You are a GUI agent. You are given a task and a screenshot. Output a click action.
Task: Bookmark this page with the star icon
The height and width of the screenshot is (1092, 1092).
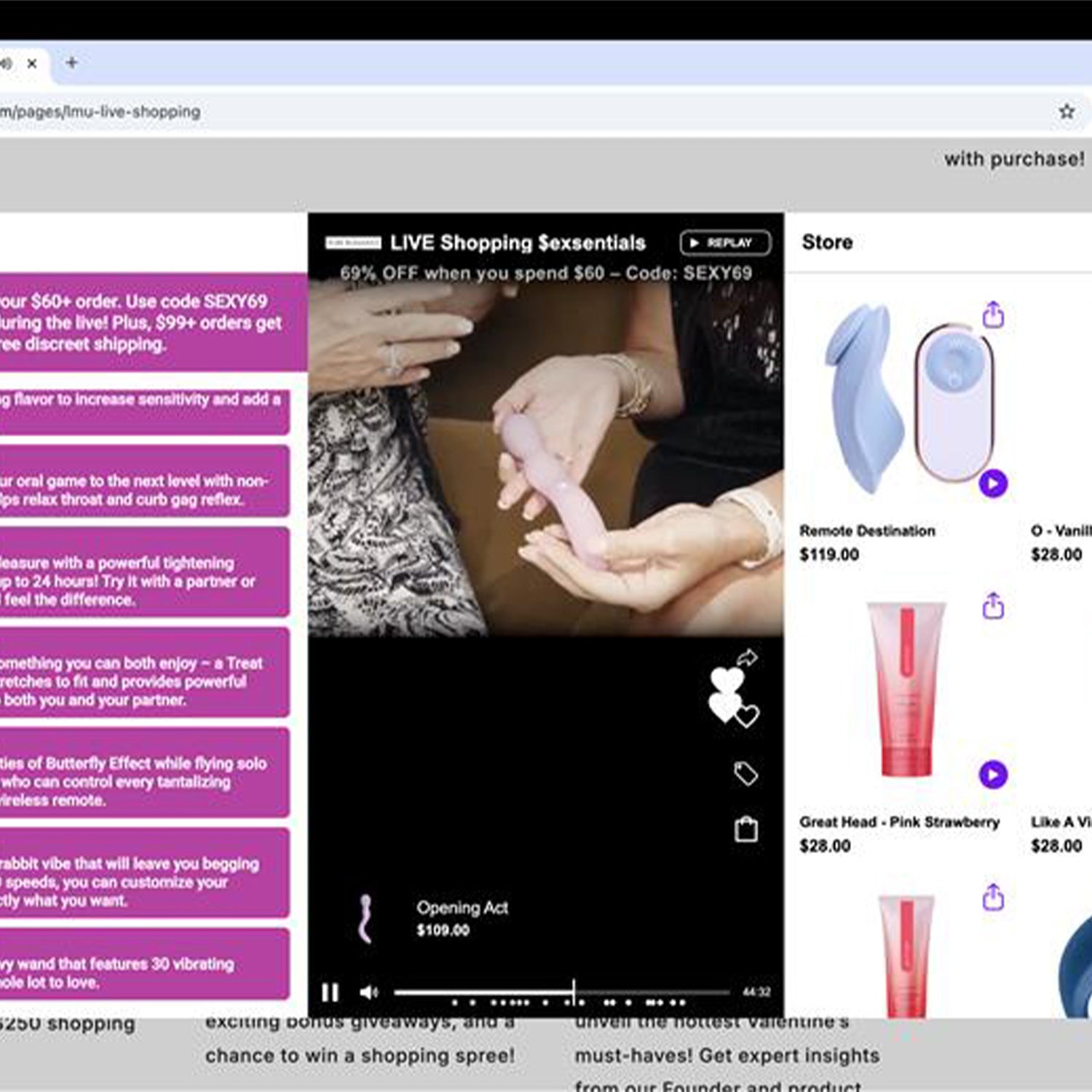(x=1067, y=111)
